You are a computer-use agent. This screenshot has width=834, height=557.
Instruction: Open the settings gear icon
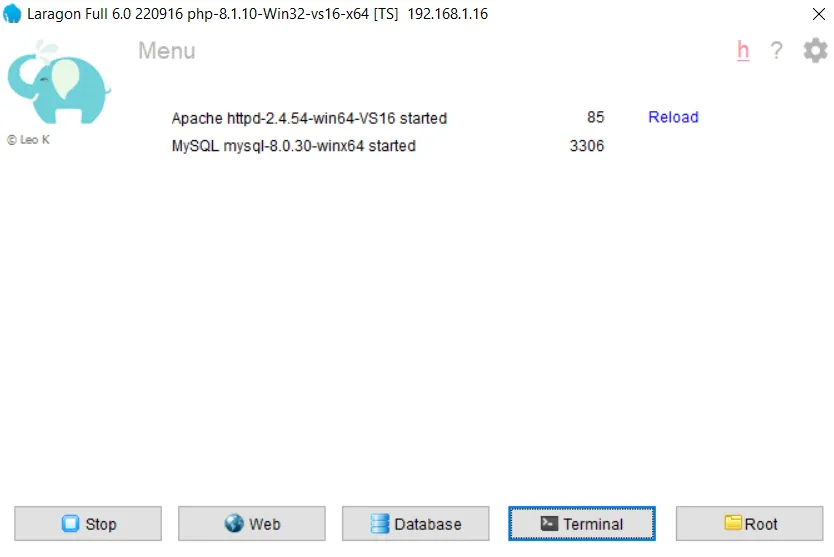coord(815,51)
